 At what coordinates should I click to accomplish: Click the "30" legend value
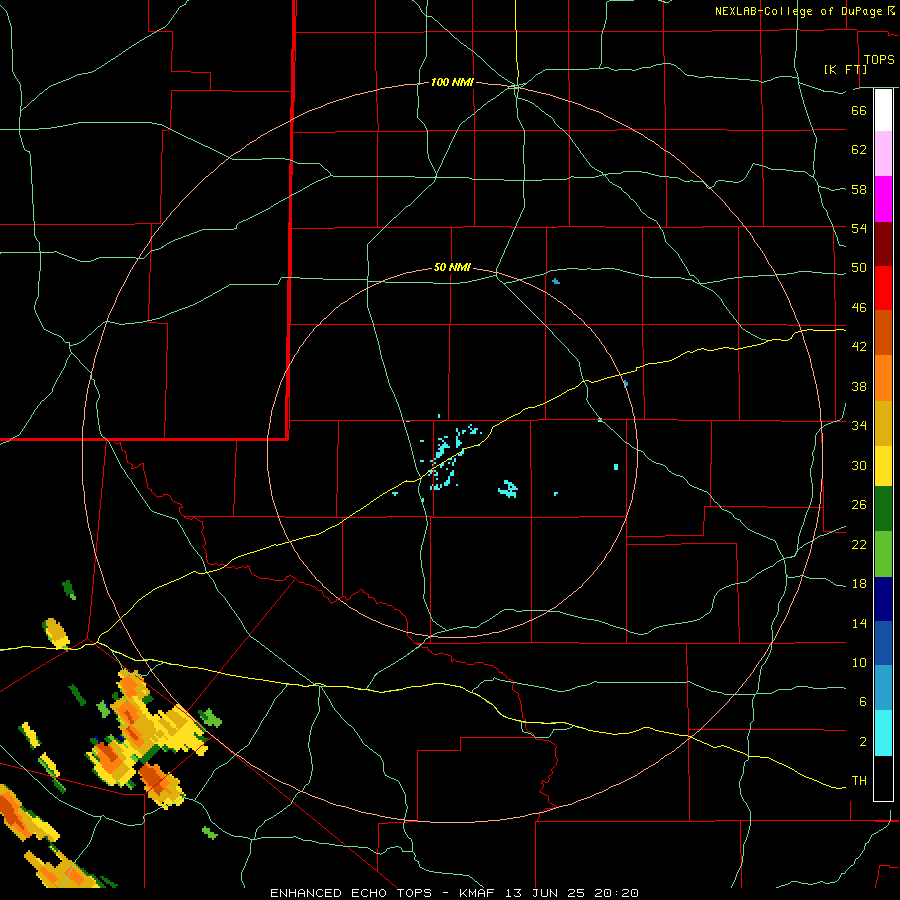859,465
